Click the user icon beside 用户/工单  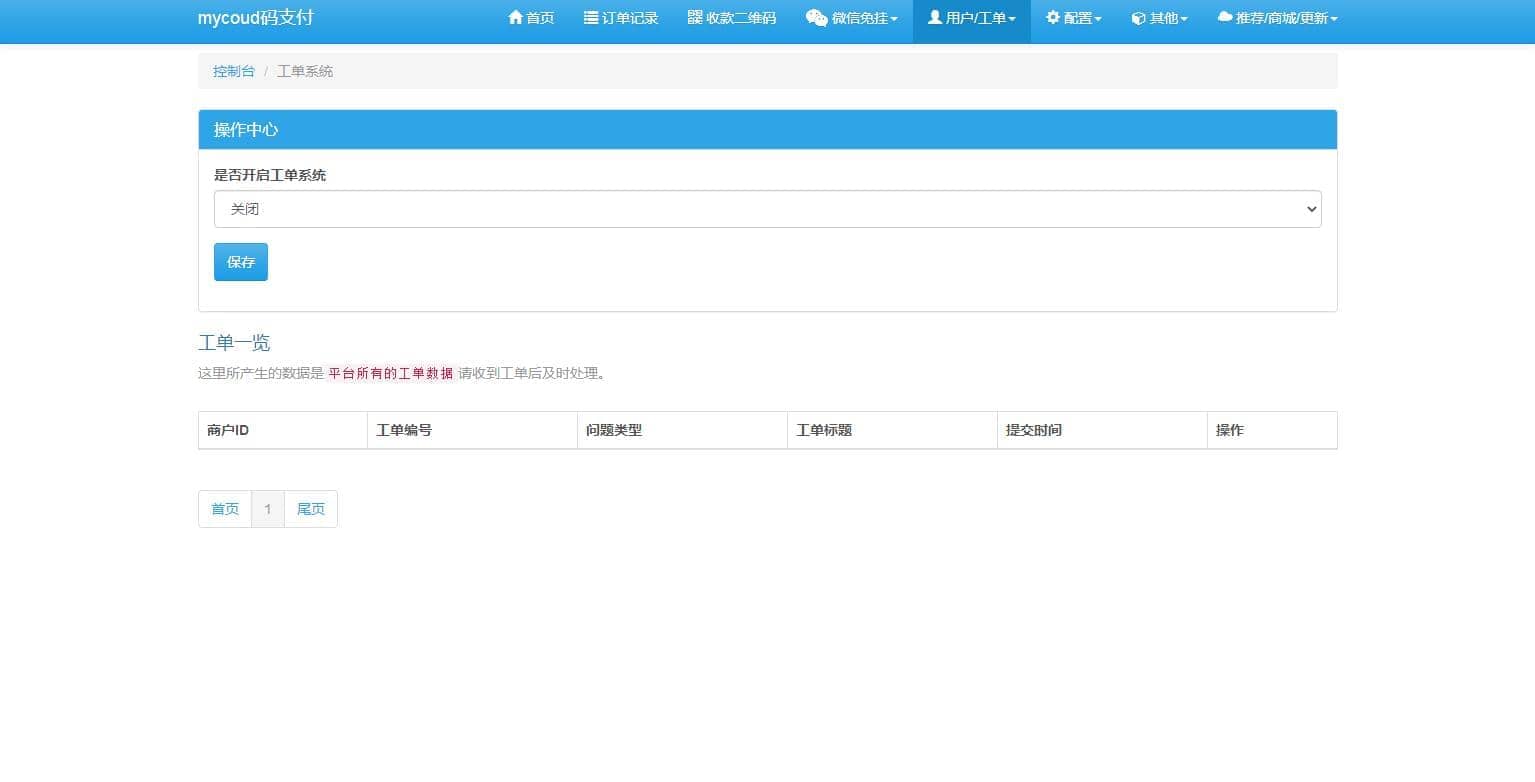click(935, 18)
